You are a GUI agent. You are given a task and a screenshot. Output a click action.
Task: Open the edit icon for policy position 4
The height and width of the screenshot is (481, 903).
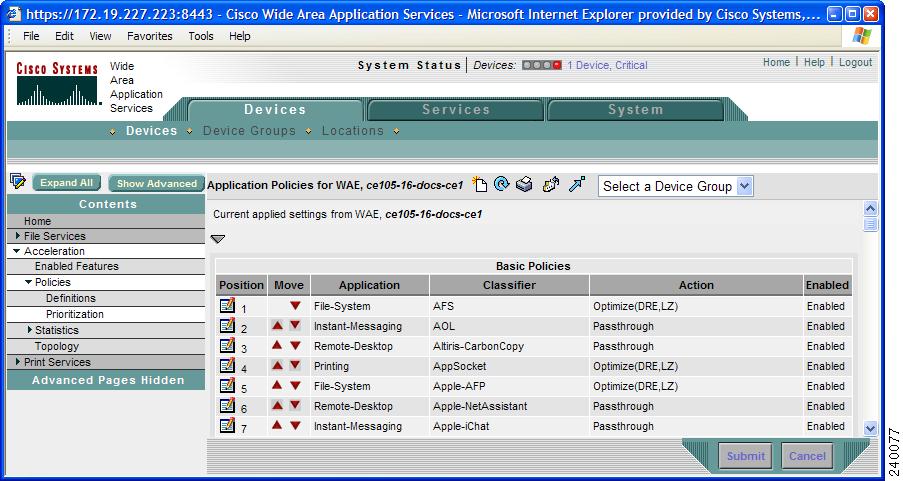(227, 365)
